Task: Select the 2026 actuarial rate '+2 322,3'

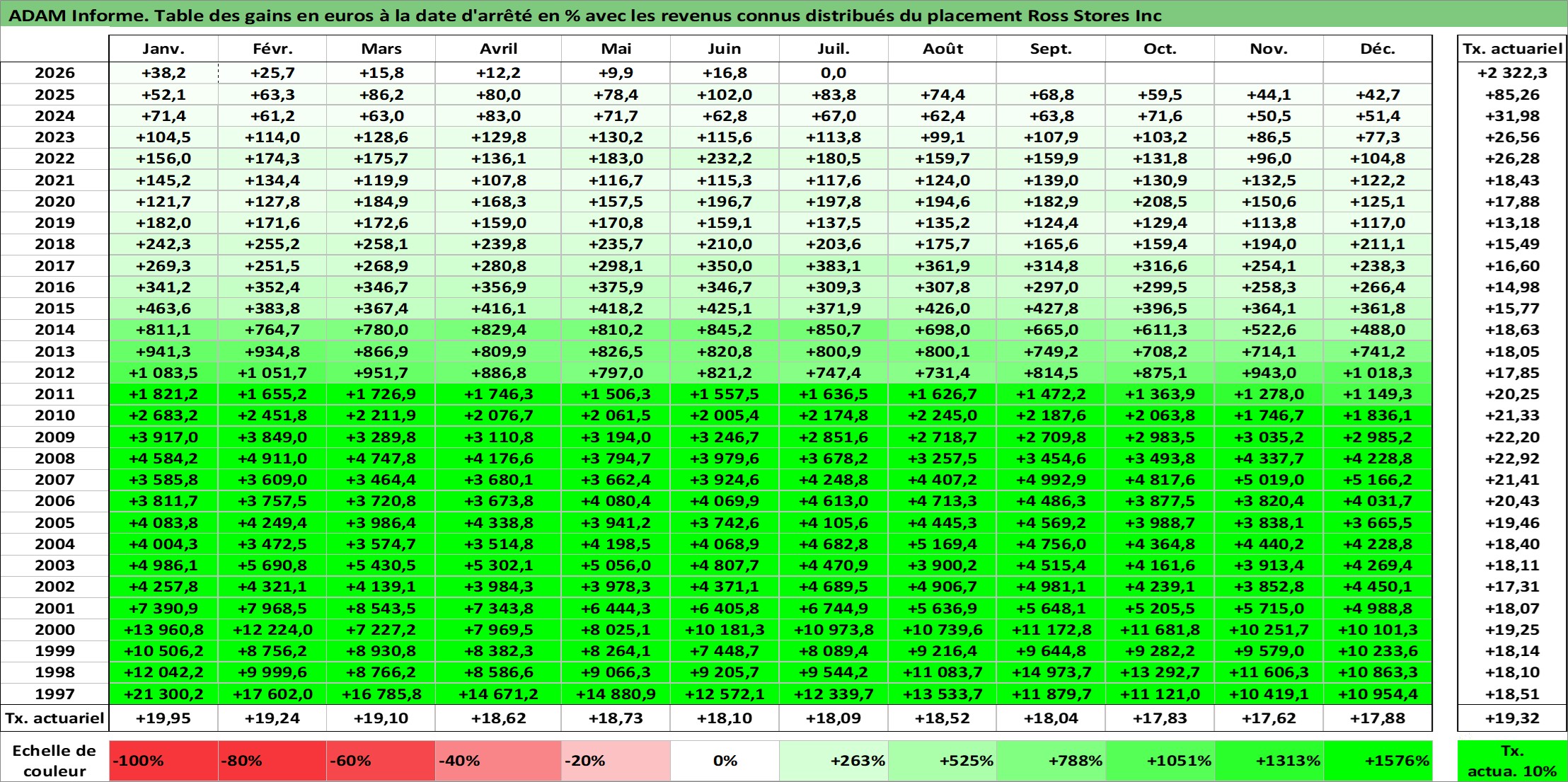Action: pos(1512,73)
